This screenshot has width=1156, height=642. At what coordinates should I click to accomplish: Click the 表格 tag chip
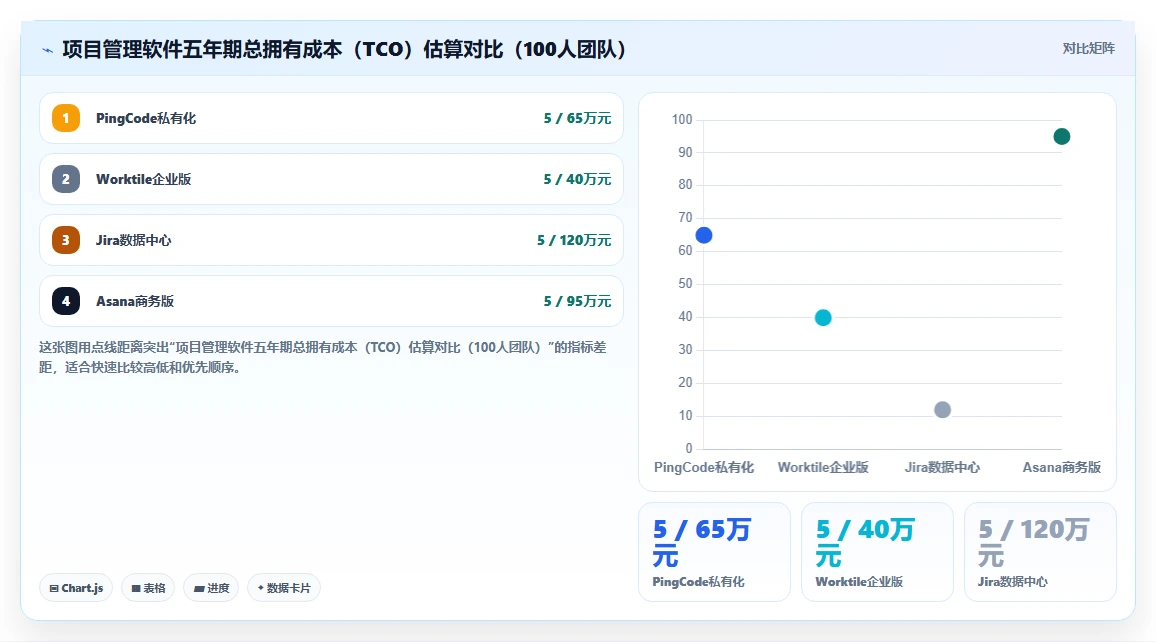click(x=148, y=588)
